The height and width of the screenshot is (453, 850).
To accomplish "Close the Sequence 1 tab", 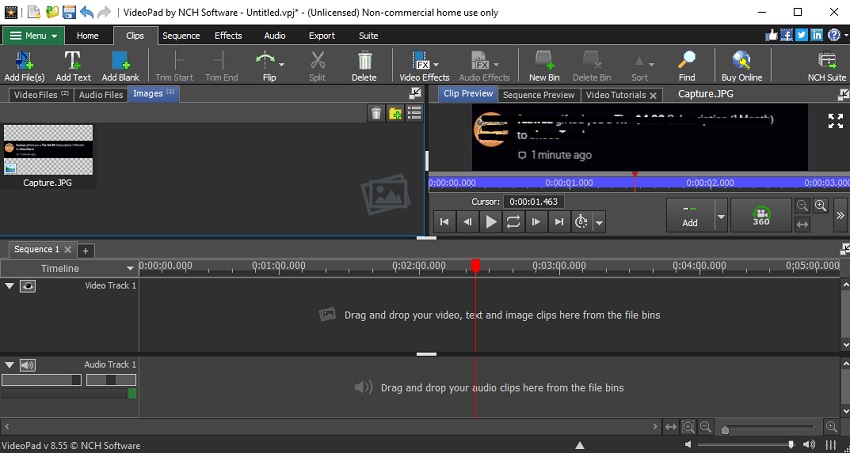I will (x=68, y=249).
